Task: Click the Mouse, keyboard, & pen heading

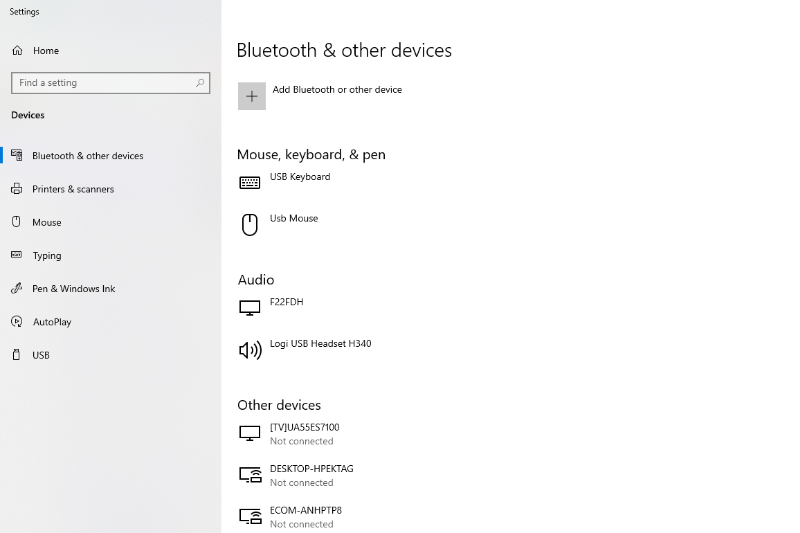Action: [311, 155]
